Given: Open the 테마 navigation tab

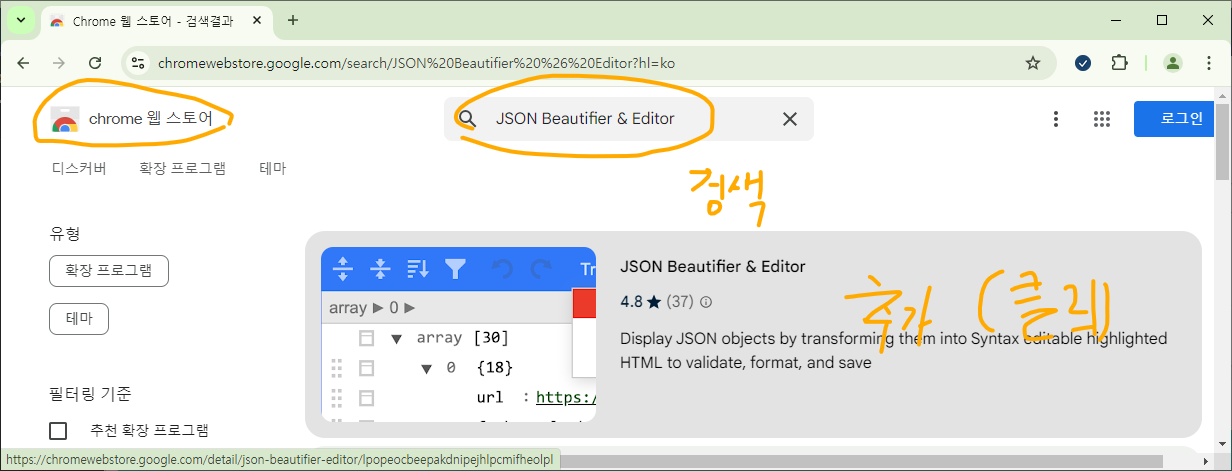Looking at the screenshot, I should [x=272, y=169].
